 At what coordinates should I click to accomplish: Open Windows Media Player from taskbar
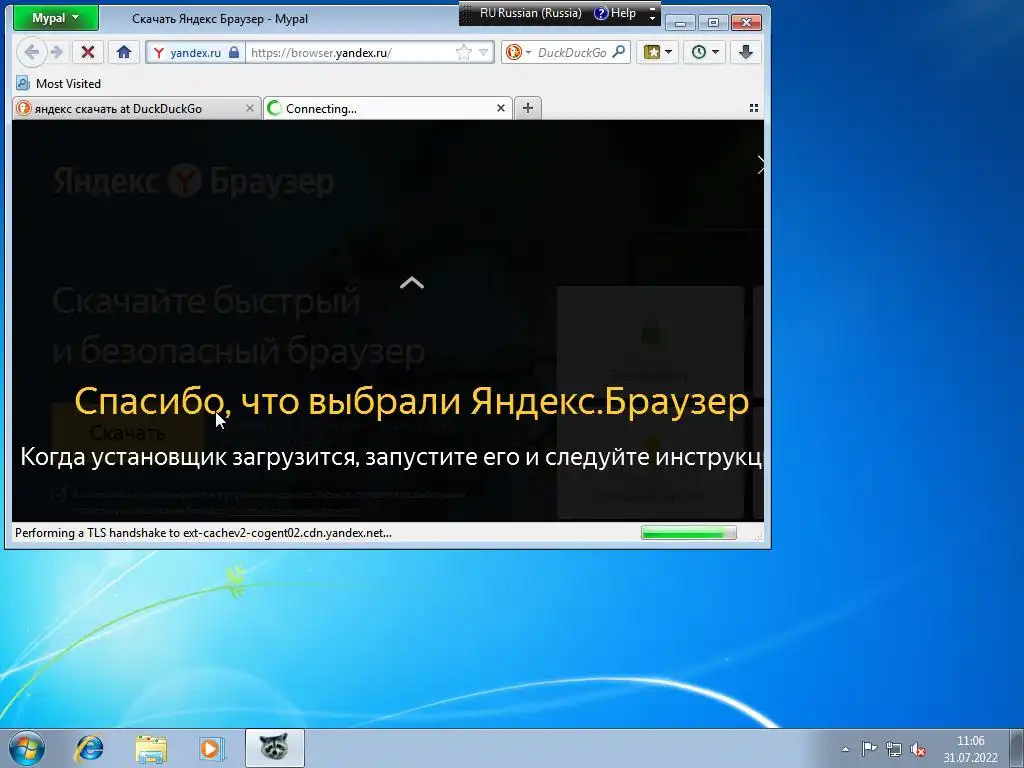coord(211,749)
